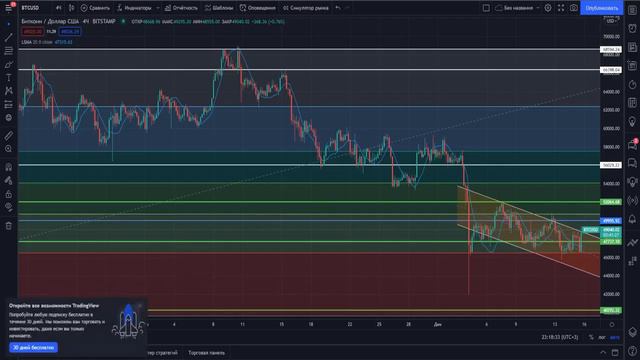Toggle magnet mode for drawings
640x360 pixels.
coord(9,167)
